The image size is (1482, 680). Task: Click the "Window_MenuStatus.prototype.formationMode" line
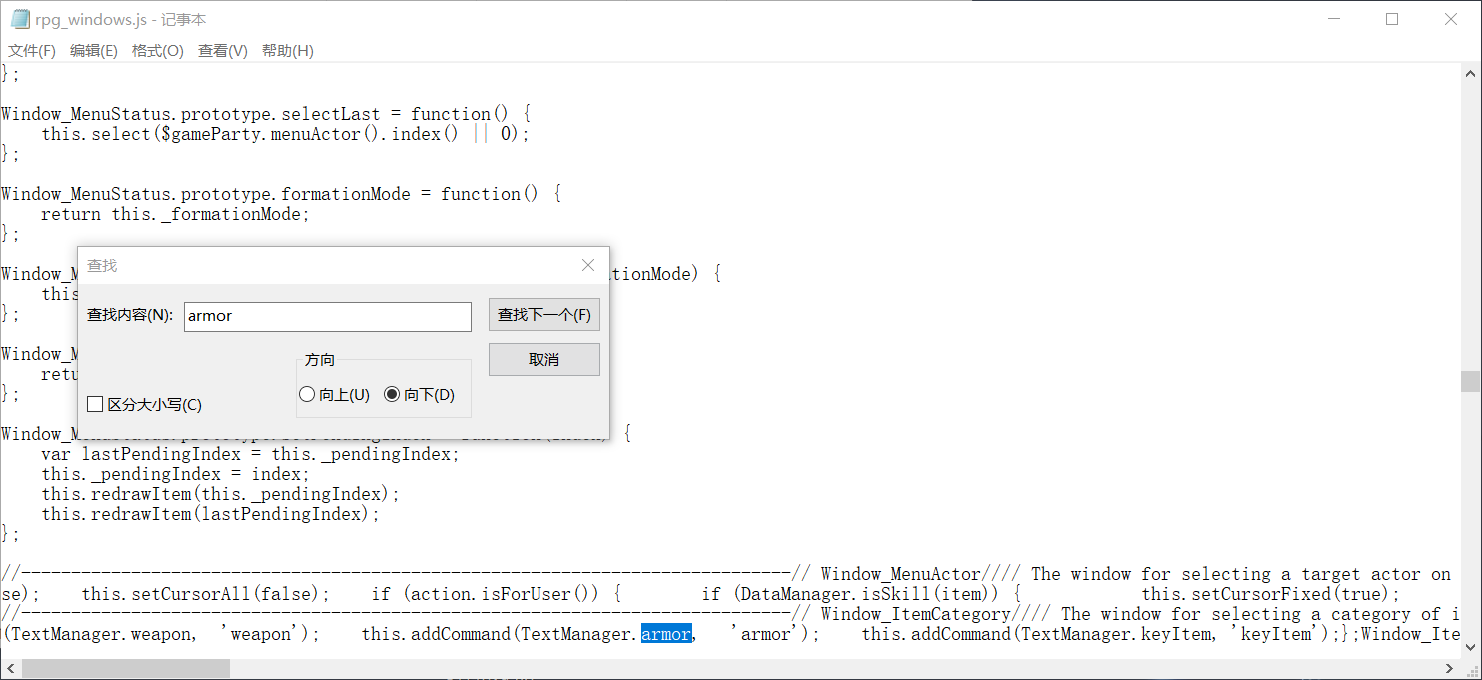coord(281,194)
